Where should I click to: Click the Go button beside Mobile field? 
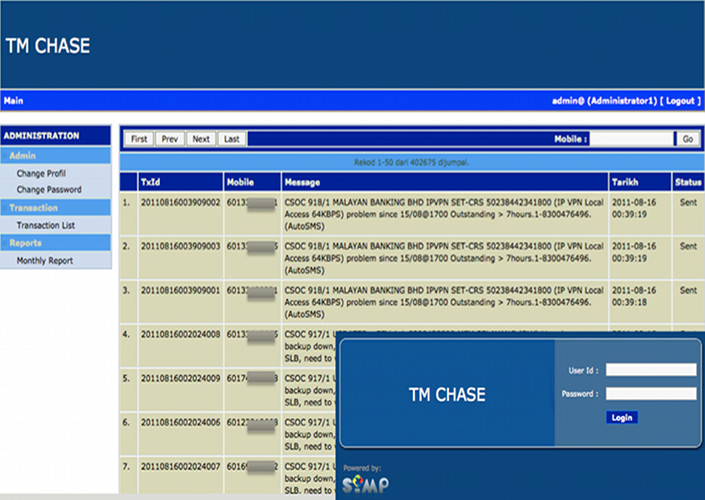pyautogui.click(x=688, y=139)
